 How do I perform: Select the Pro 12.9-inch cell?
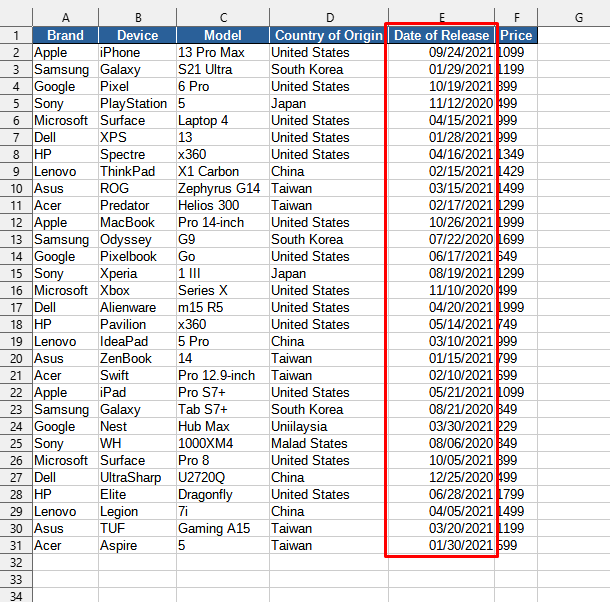tap(223, 375)
